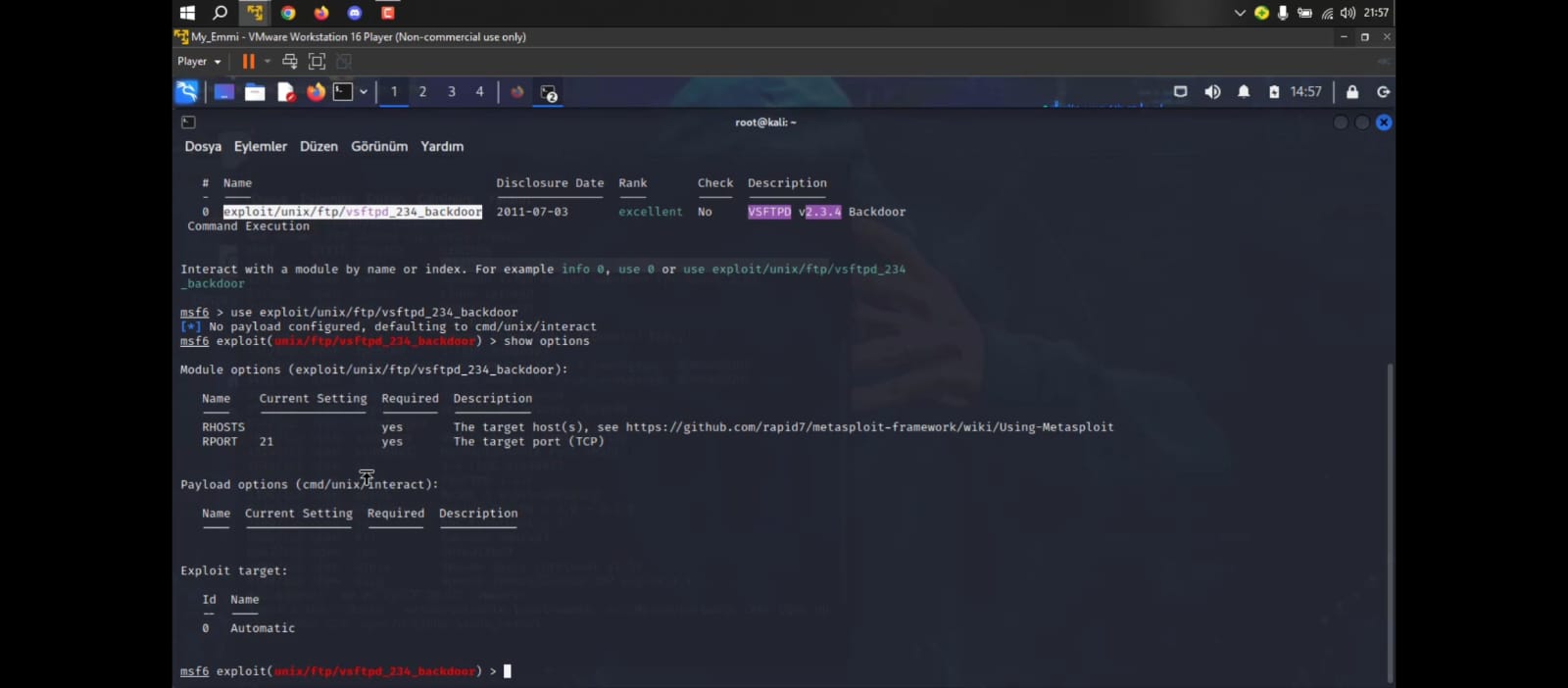The image size is (1568, 688).
Task: Open the Kali display settings tray icon
Action: 1181,91
